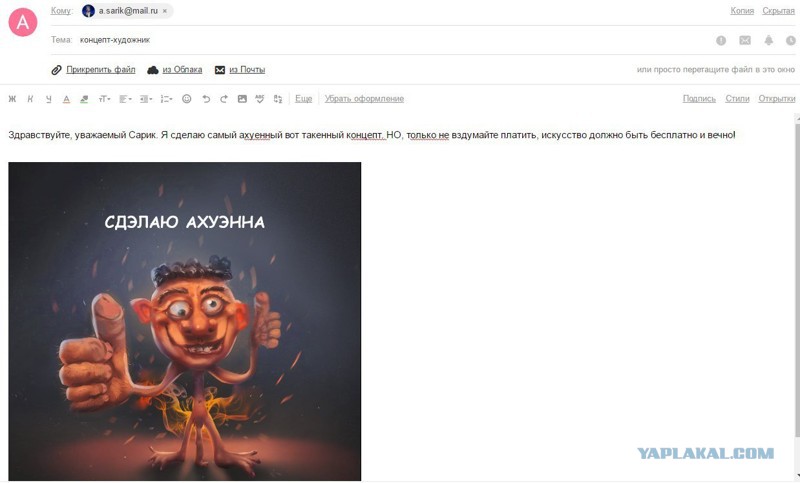The width and height of the screenshot is (800, 483).
Task: Add a Копия recipient field
Action: click(x=742, y=11)
